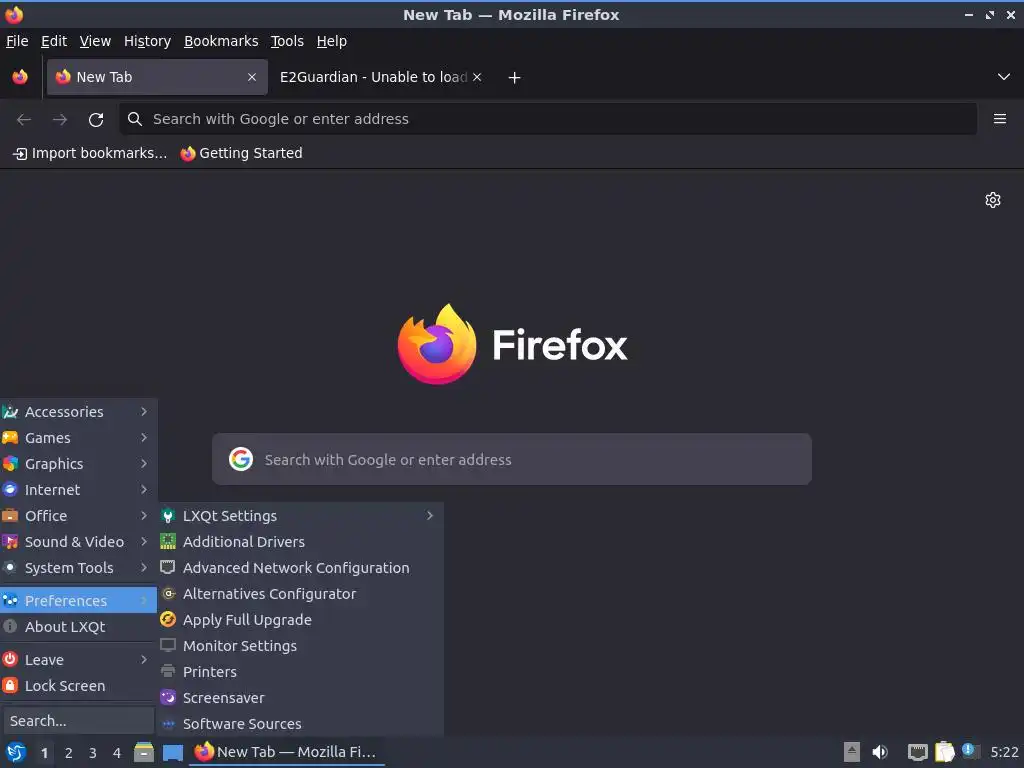
Task: Open the clipboard tray icon
Action: pos(944,752)
